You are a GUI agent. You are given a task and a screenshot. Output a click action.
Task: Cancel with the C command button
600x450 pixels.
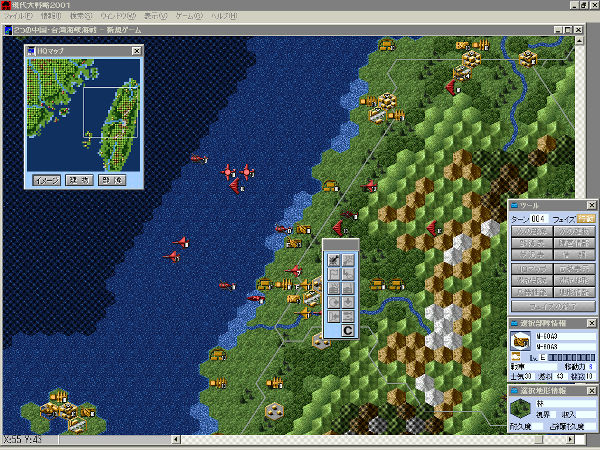(x=347, y=330)
